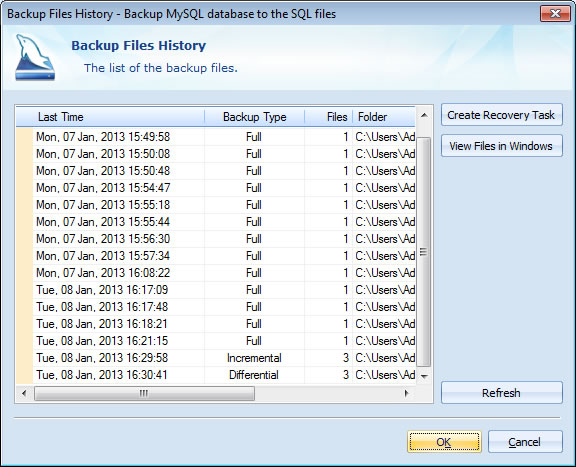Select row Mon, 07 Jan, 2013 15:54:47

(216, 188)
